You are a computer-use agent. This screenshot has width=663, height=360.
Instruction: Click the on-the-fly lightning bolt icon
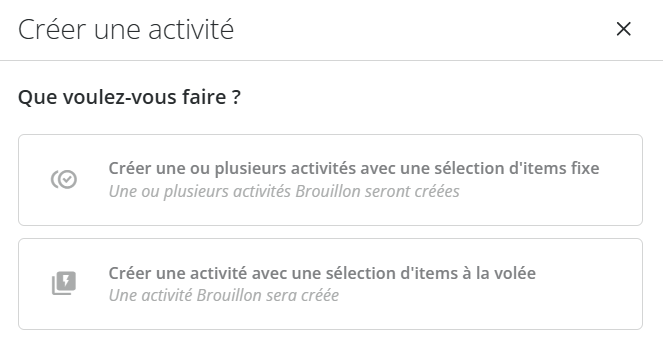click(64, 283)
